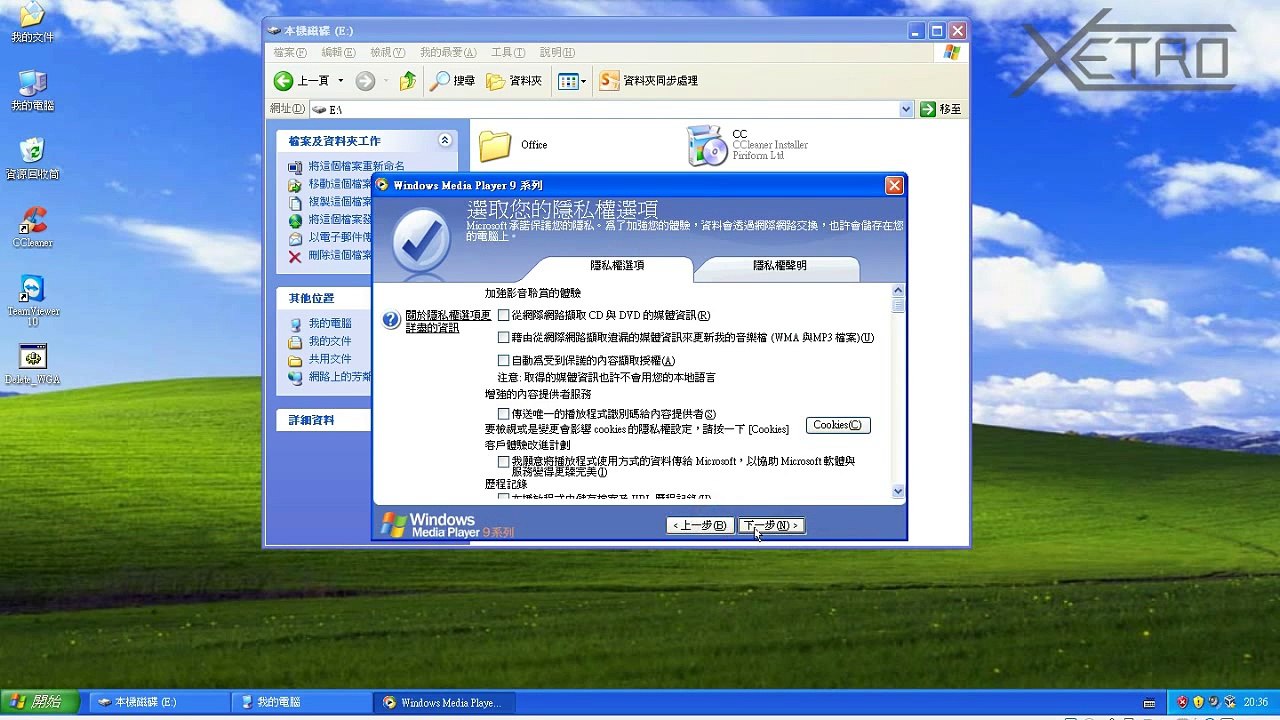
Task: Click 下一步(N) next button in wizard
Action: (771, 525)
